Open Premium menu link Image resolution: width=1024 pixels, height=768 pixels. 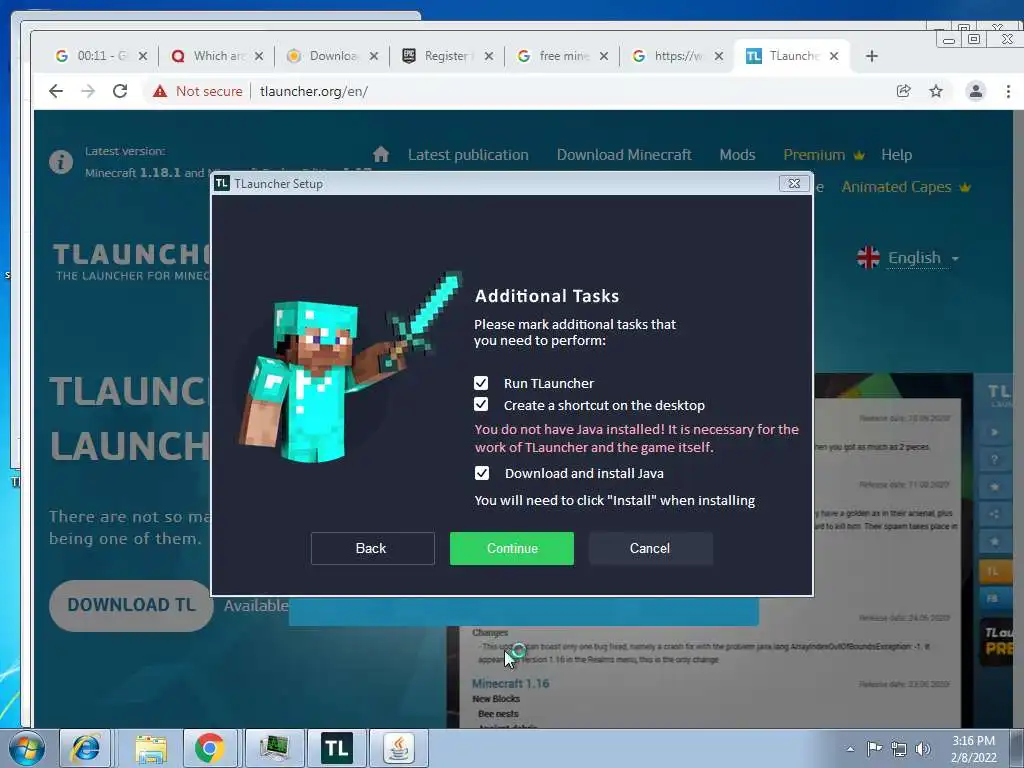pyautogui.click(x=814, y=155)
